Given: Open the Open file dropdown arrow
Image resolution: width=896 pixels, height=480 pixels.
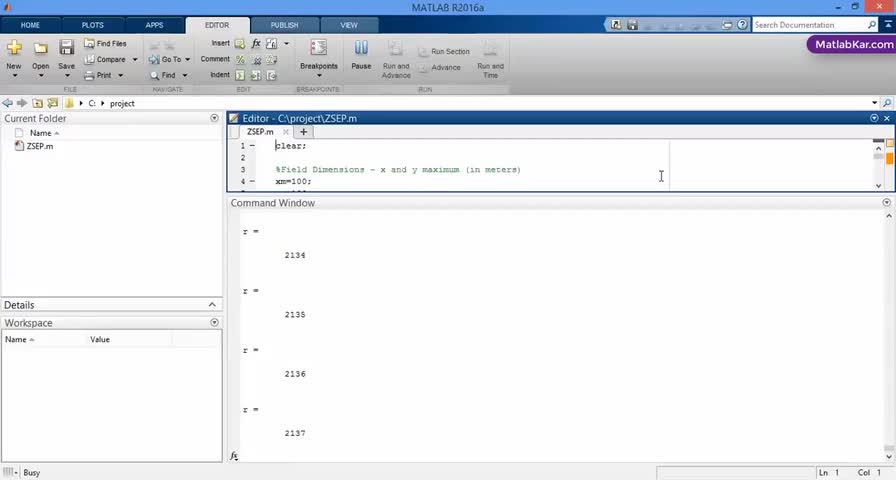Looking at the screenshot, I should (x=41, y=75).
